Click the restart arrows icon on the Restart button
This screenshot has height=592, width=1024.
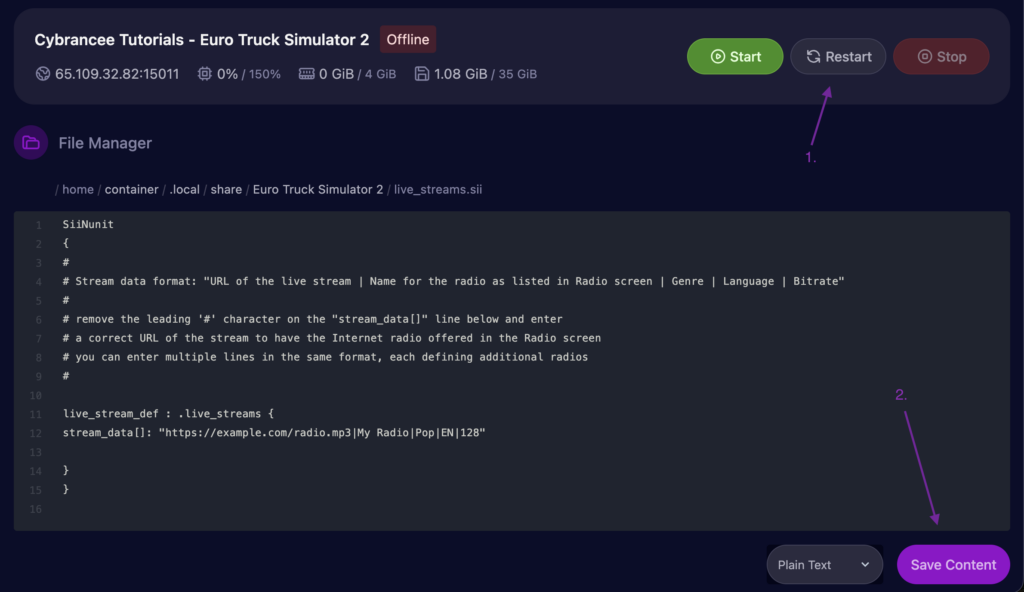coord(816,56)
